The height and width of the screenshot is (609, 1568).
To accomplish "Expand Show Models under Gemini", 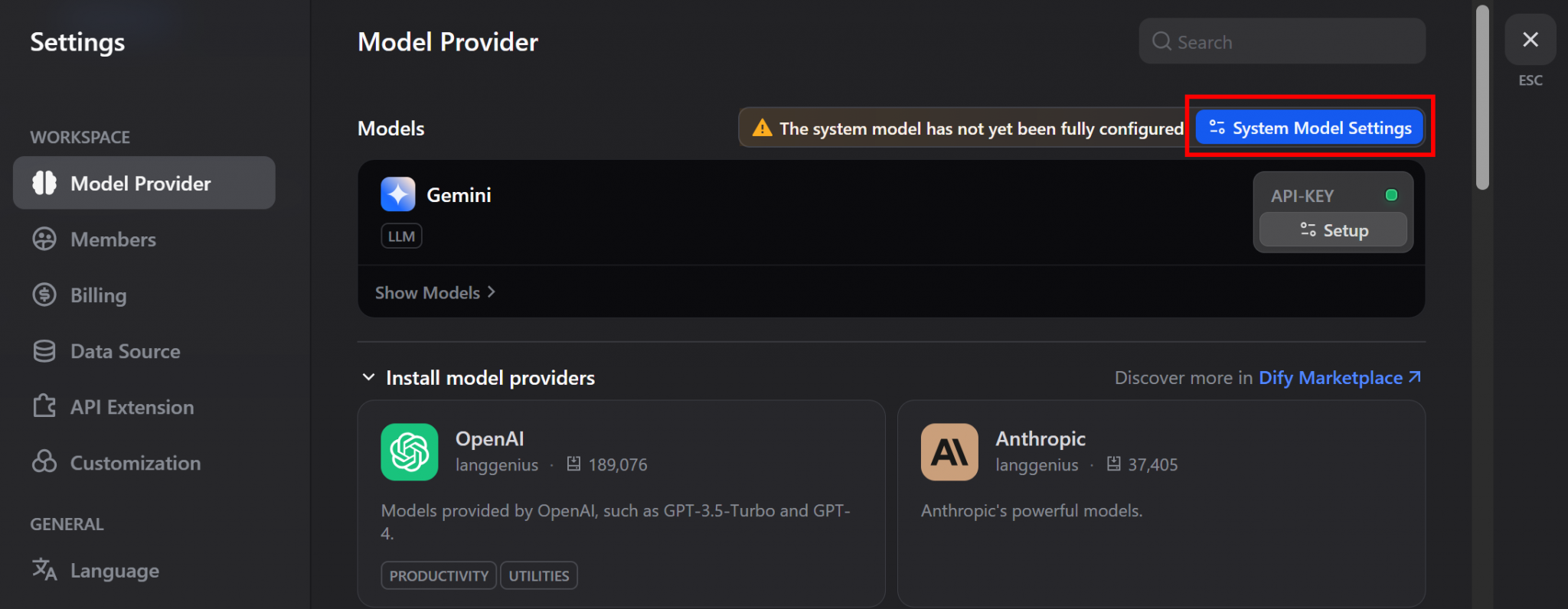I will tap(435, 292).
